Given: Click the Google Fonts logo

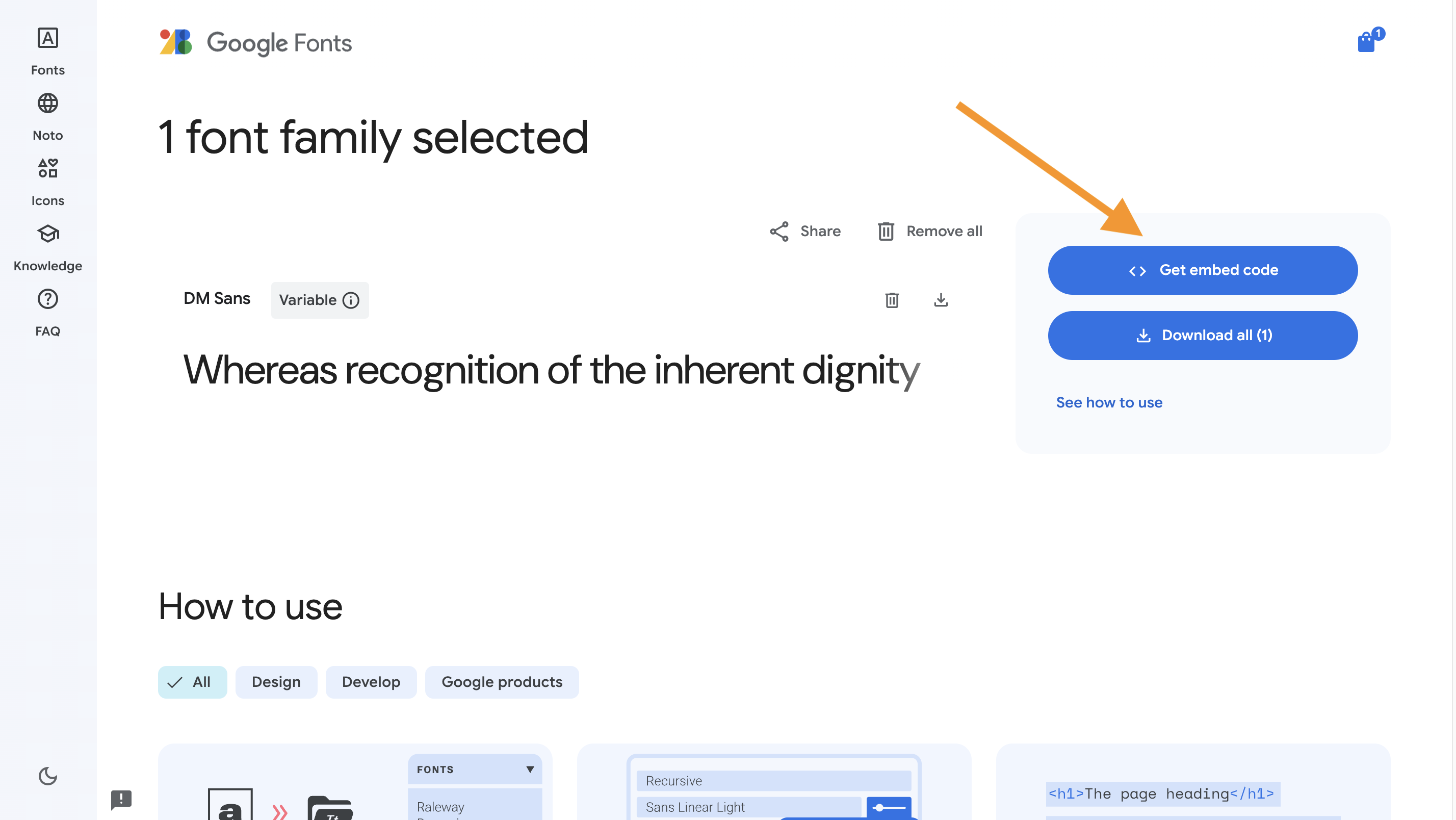Looking at the screenshot, I should [x=255, y=42].
